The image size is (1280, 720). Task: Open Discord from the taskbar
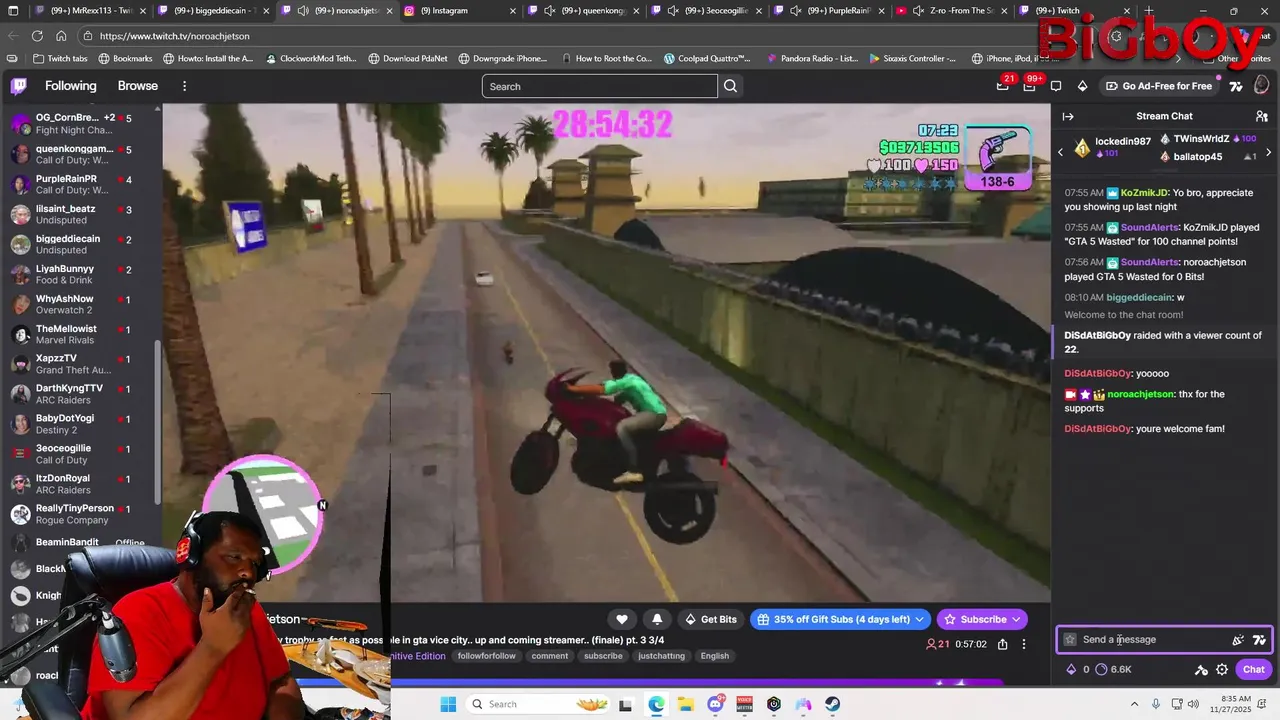point(715,704)
